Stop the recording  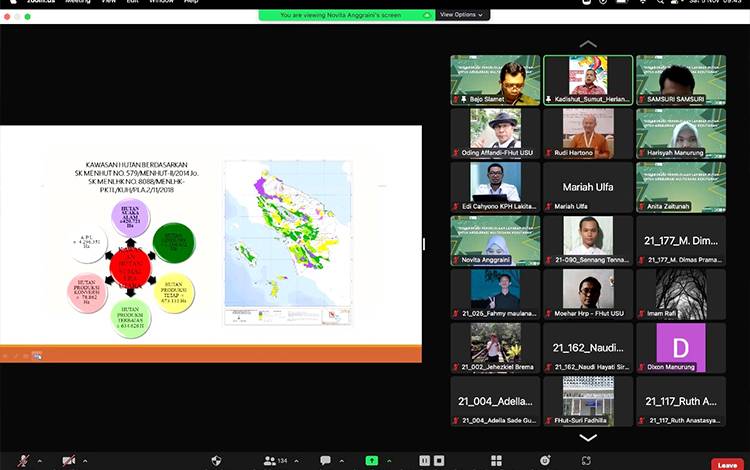click(x=439, y=460)
